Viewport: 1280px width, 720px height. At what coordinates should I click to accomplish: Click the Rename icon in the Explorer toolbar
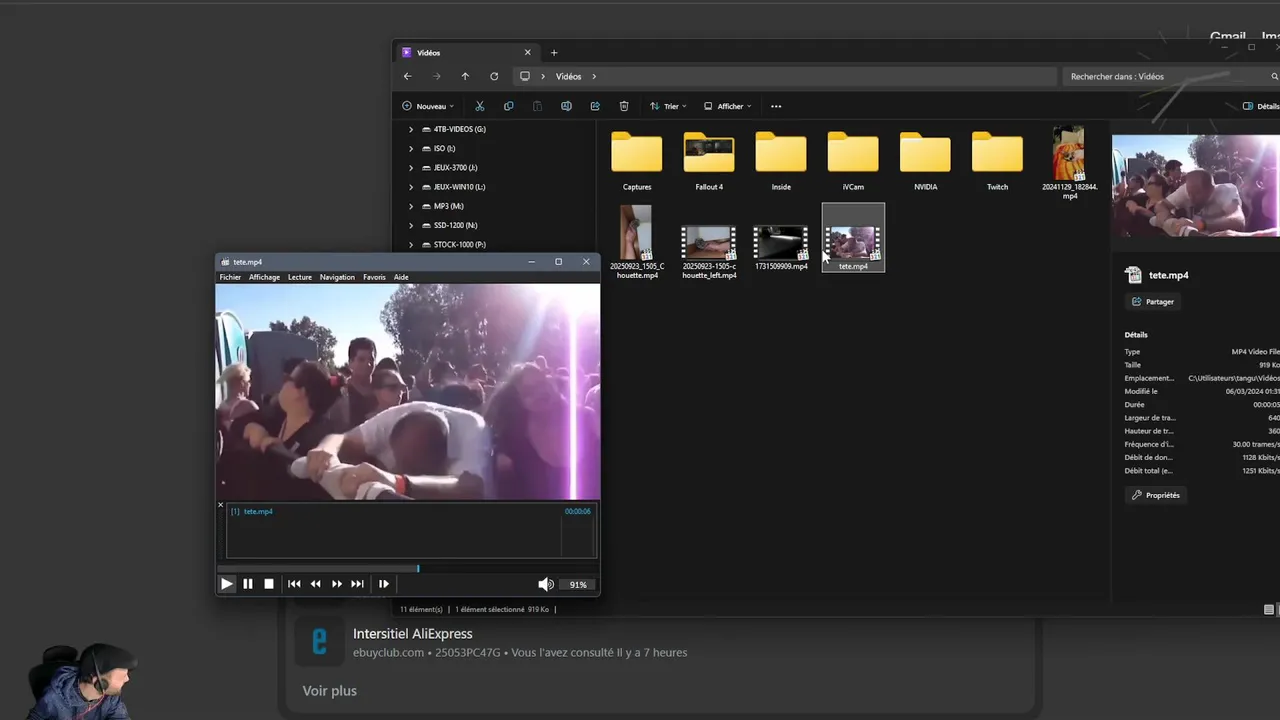pos(566,106)
